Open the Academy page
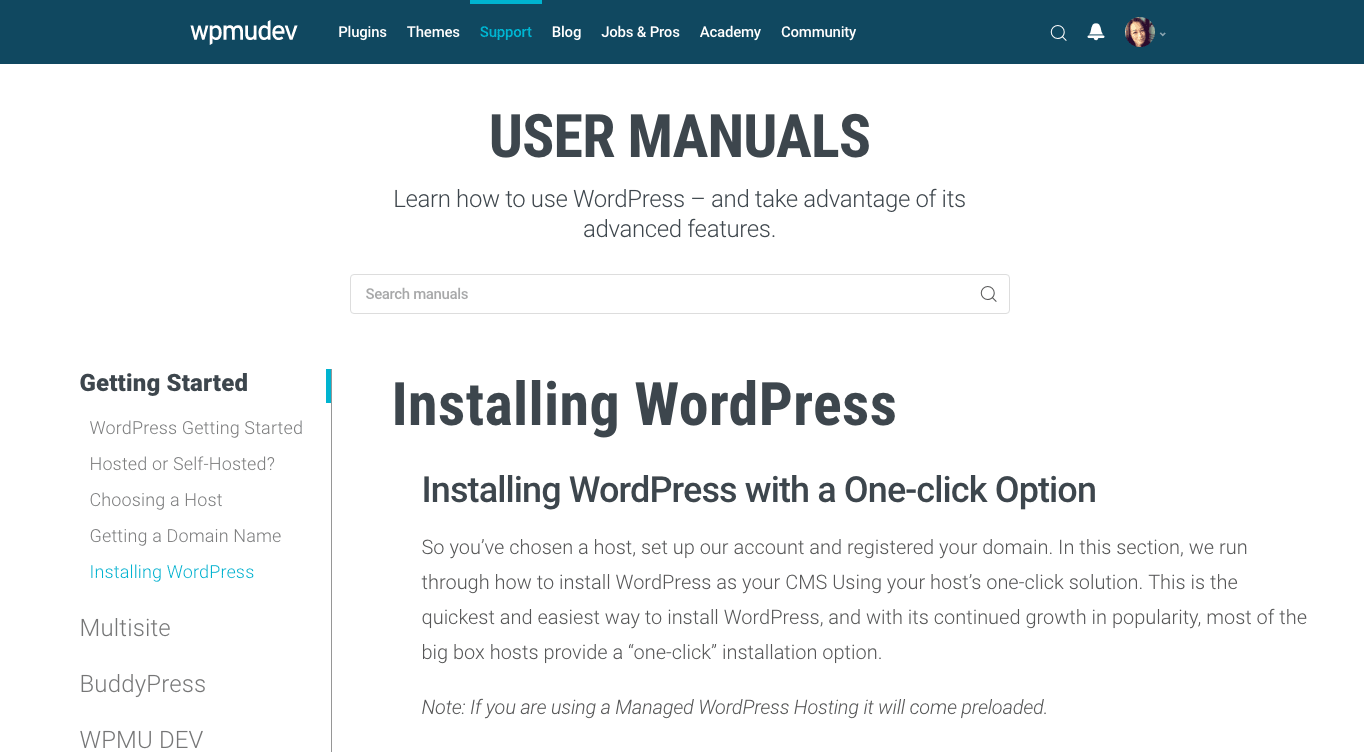The width and height of the screenshot is (1364, 752). point(730,32)
